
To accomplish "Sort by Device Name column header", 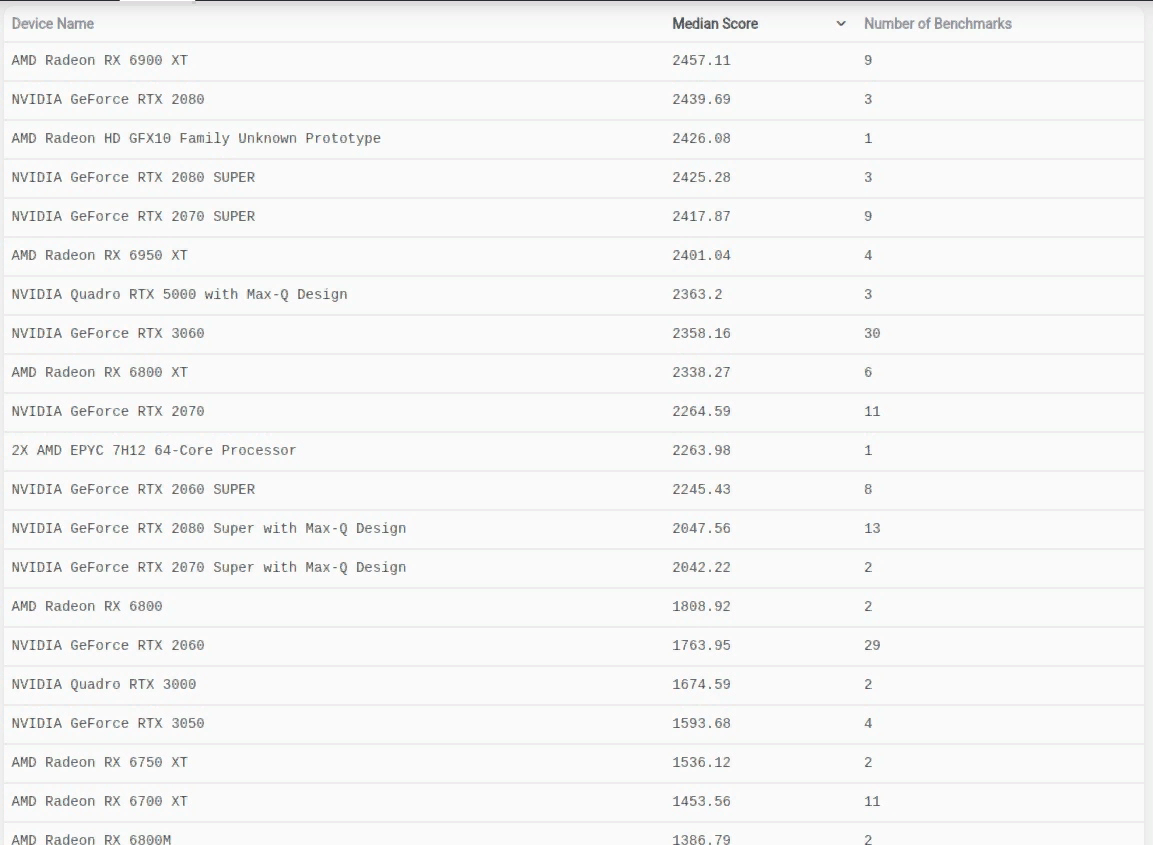I will 53,24.
